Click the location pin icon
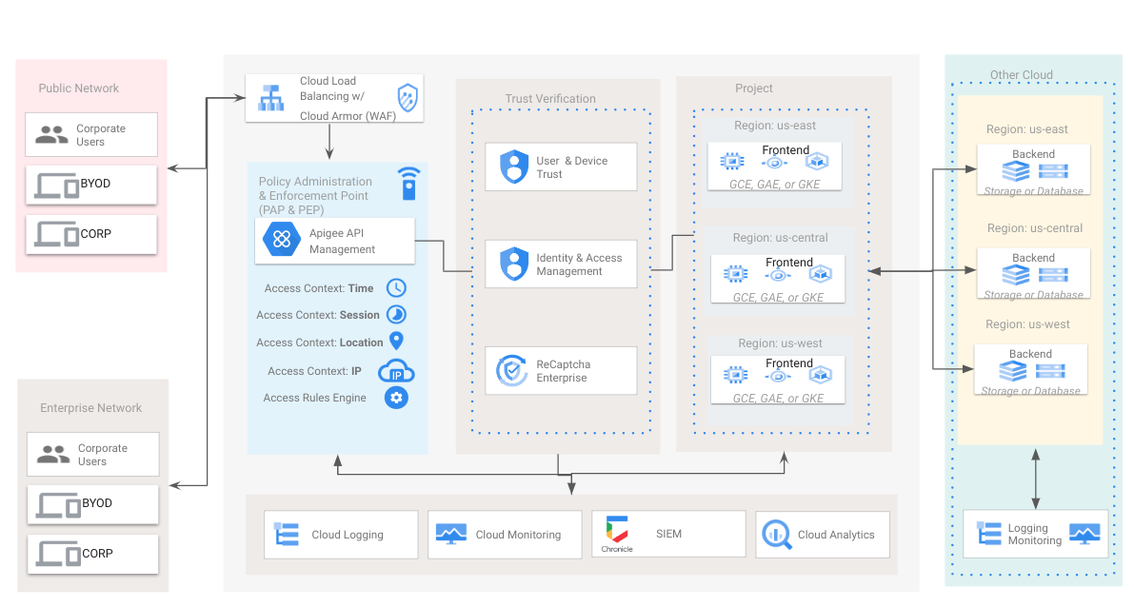Screen dimensions: 1134x607 396,341
